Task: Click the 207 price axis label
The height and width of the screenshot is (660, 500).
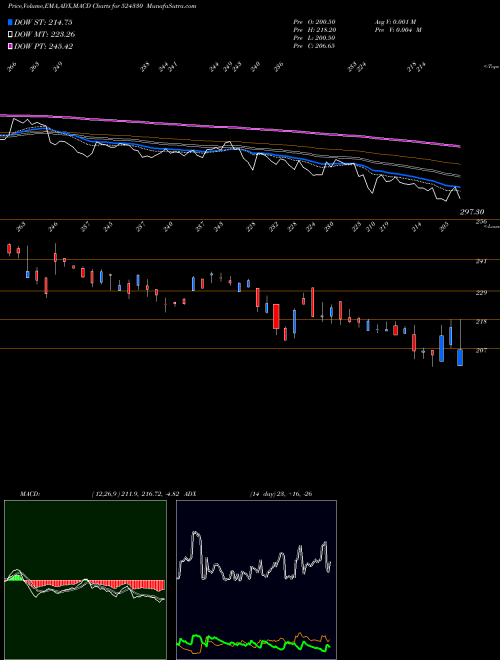Action: point(481,350)
